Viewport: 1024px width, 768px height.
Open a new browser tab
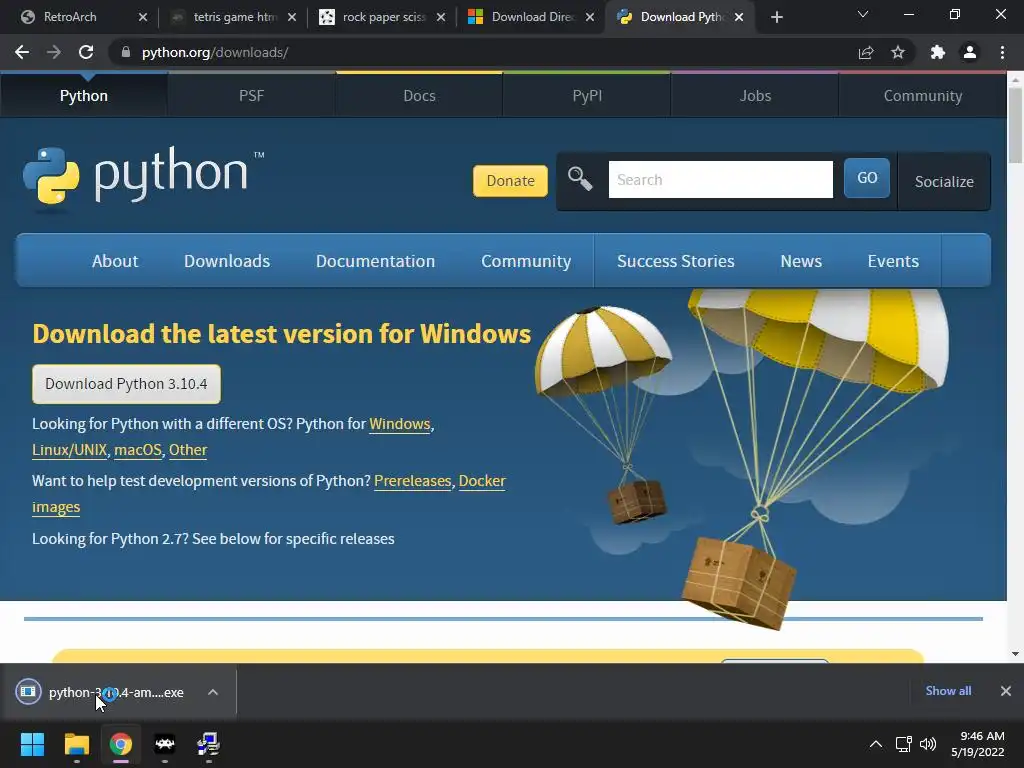[x=776, y=18]
